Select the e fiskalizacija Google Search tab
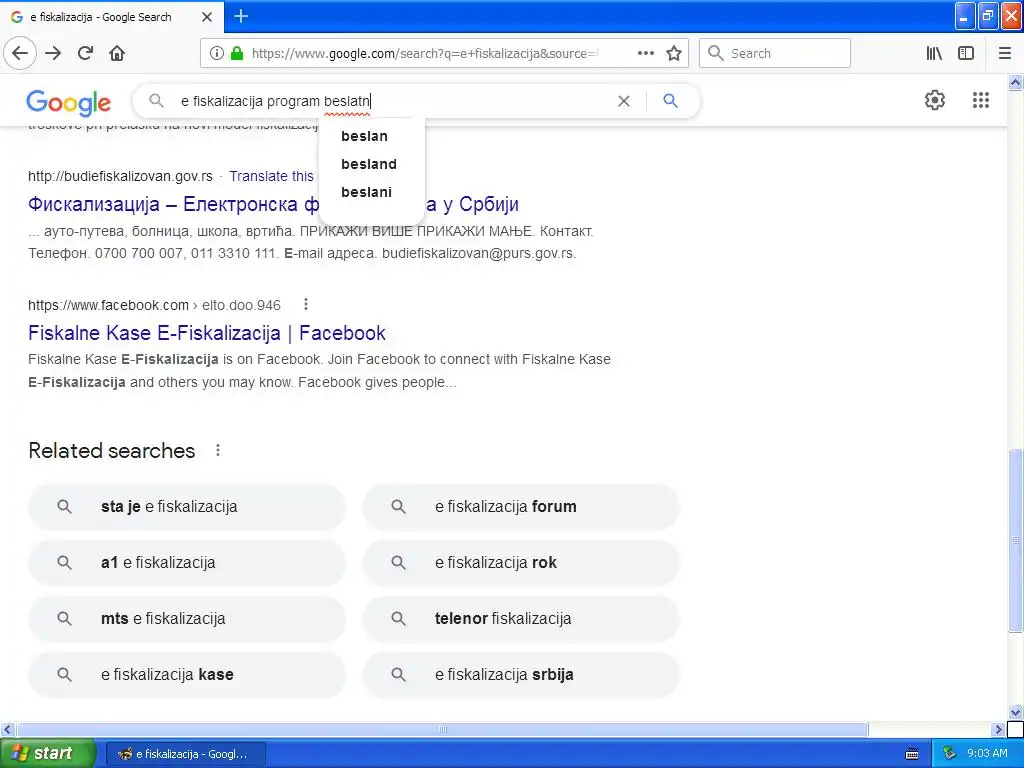This screenshot has height=768, width=1024. [111, 17]
